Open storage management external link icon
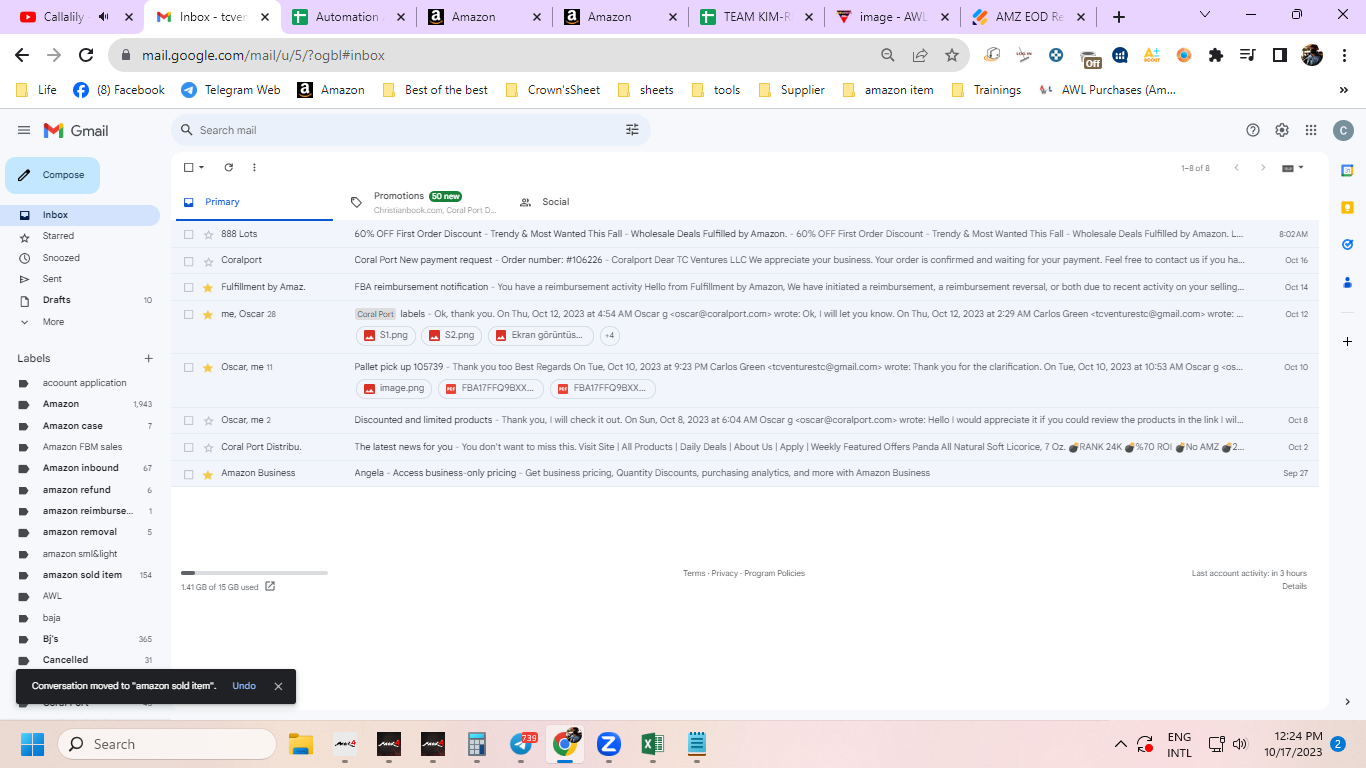The image size is (1366, 768). (x=270, y=586)
